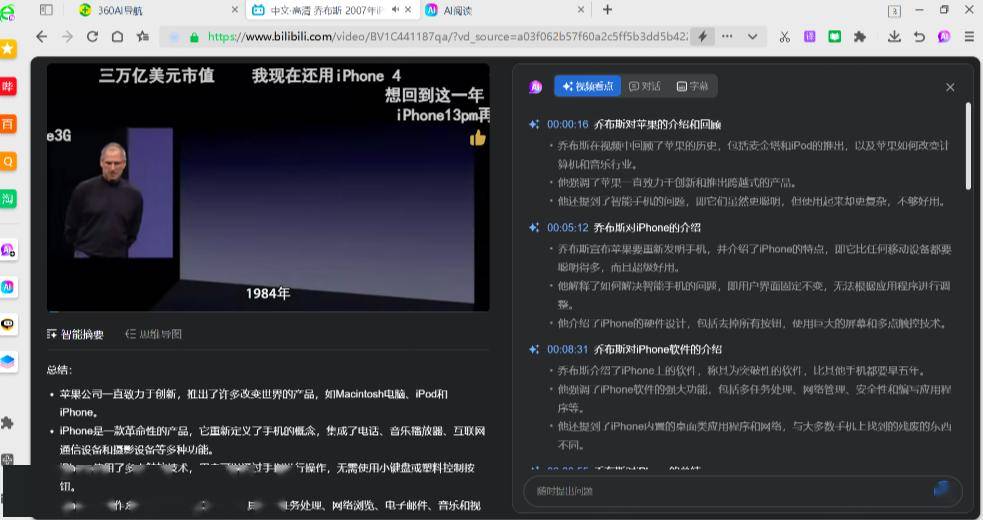Click the browser forward arrow
Image resolution: width=983 pixels, height=520 pixels.
[67, 36]
